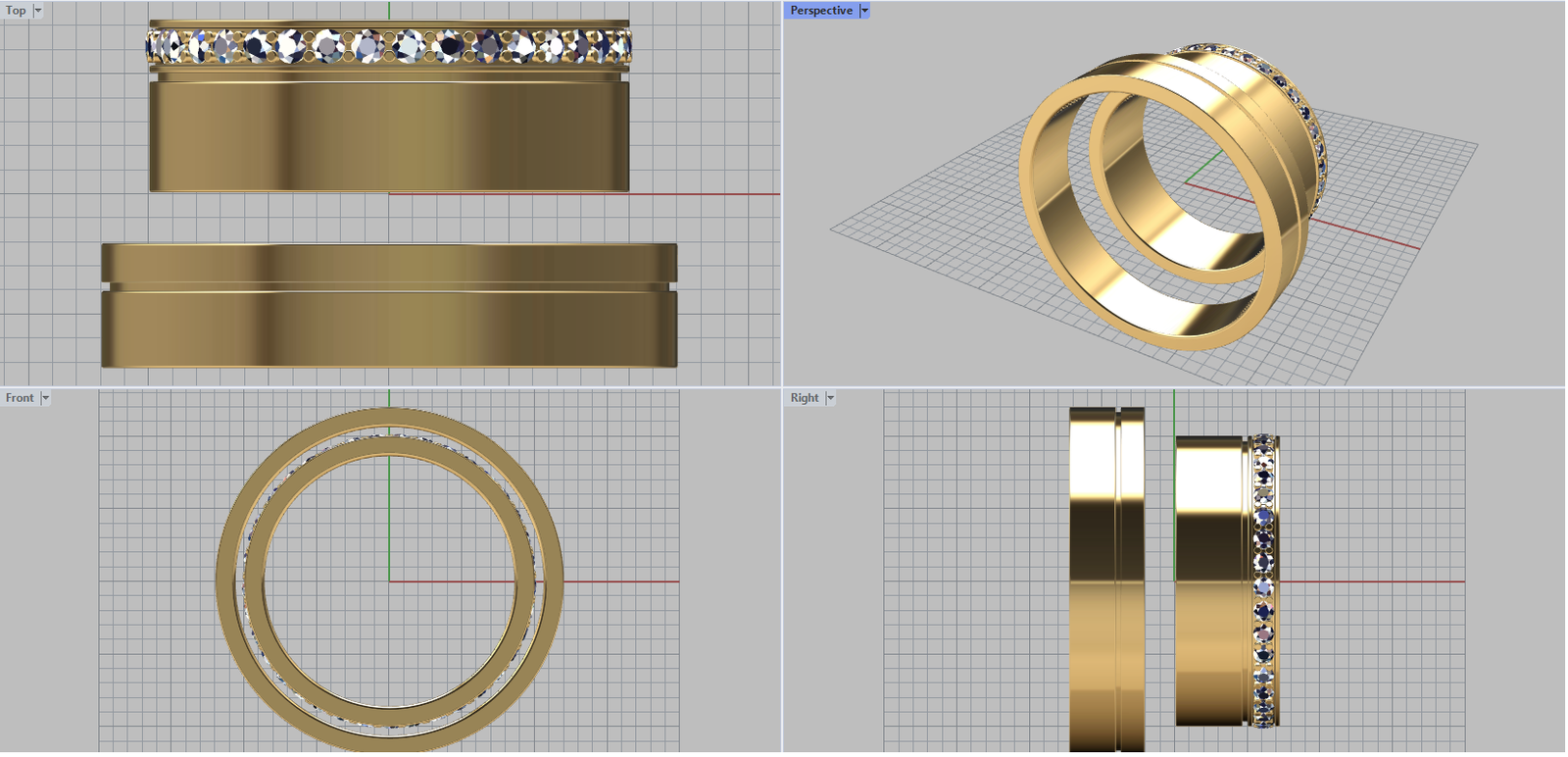Image resolution: width=1568 pixels, height=757 pixels.
Task: Select the inner ring circle in Front view
Action: coord(255,581)
